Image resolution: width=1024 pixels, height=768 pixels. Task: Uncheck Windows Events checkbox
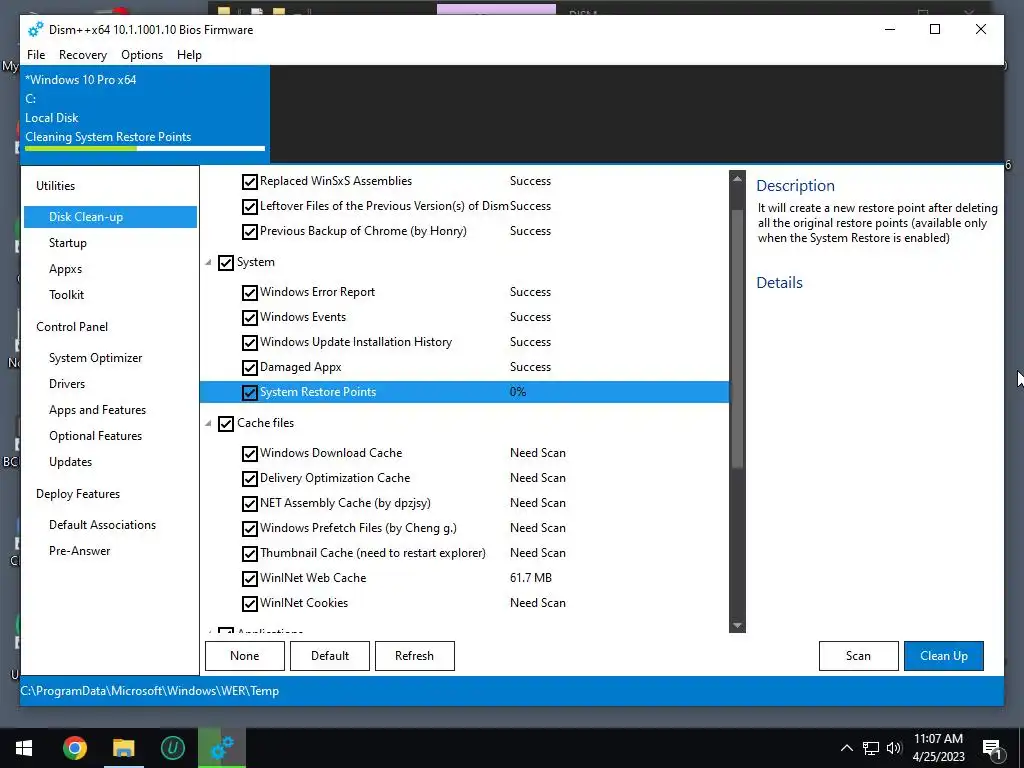coord(249,317)
